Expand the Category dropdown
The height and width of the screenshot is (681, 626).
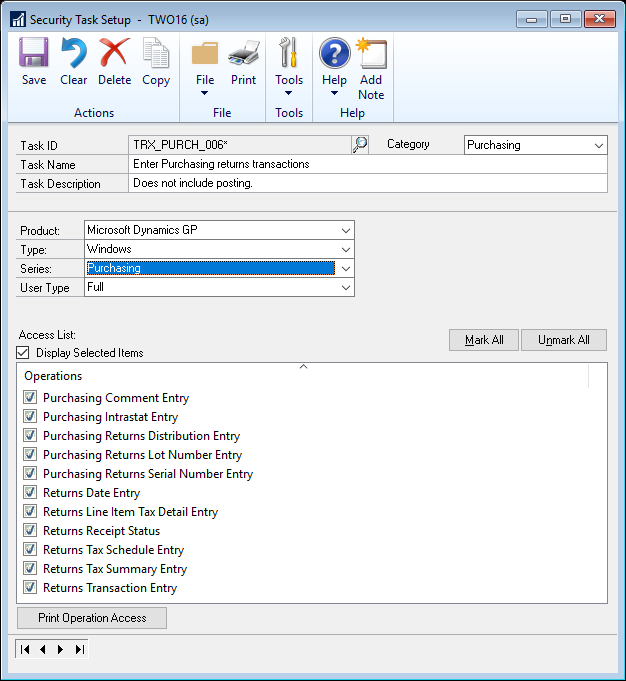coord(598,145)
